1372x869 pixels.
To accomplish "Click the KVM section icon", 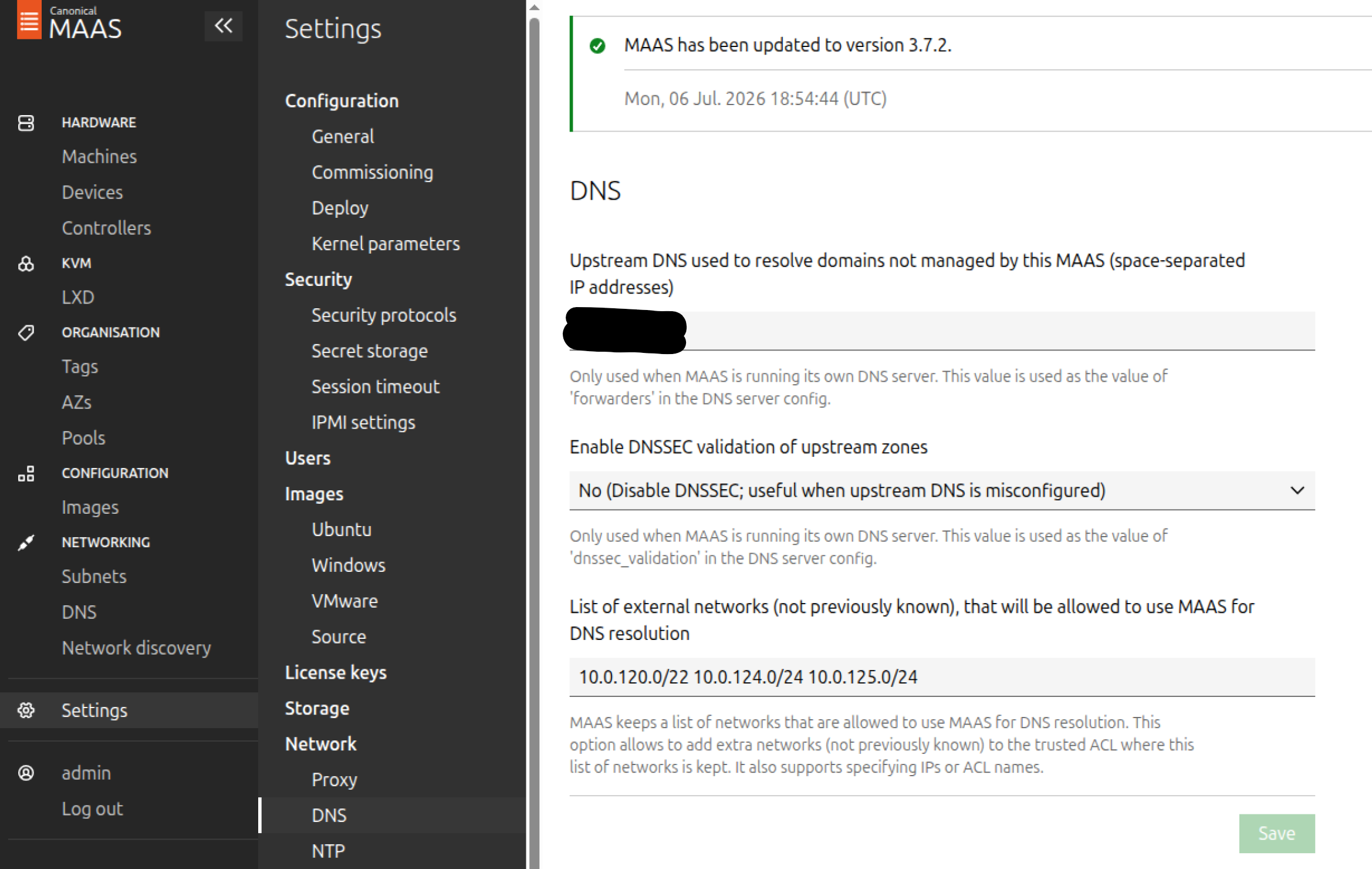I will pyautogui.click(x=26, y=264).
